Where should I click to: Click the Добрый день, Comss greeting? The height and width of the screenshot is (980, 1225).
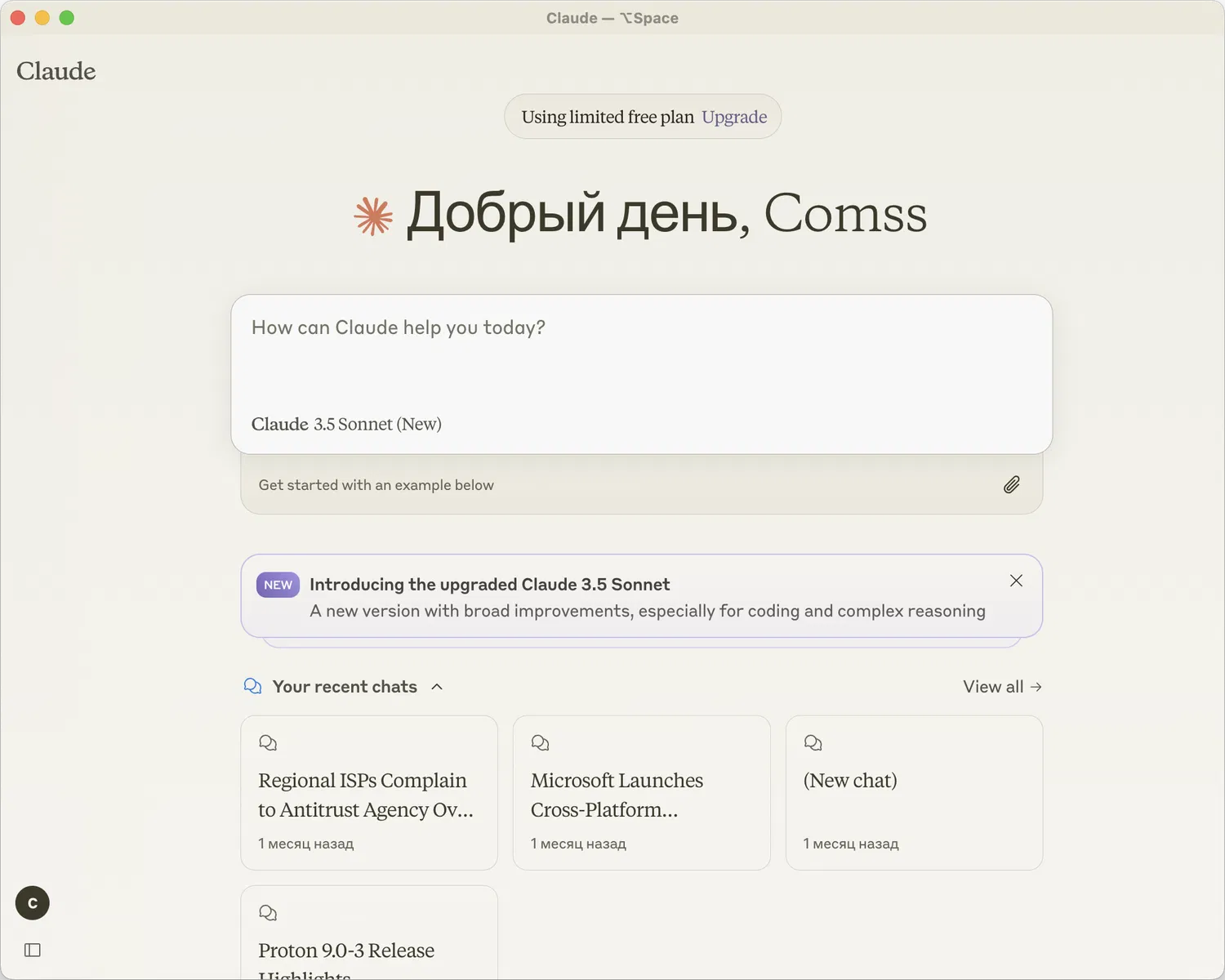point(666,214)
